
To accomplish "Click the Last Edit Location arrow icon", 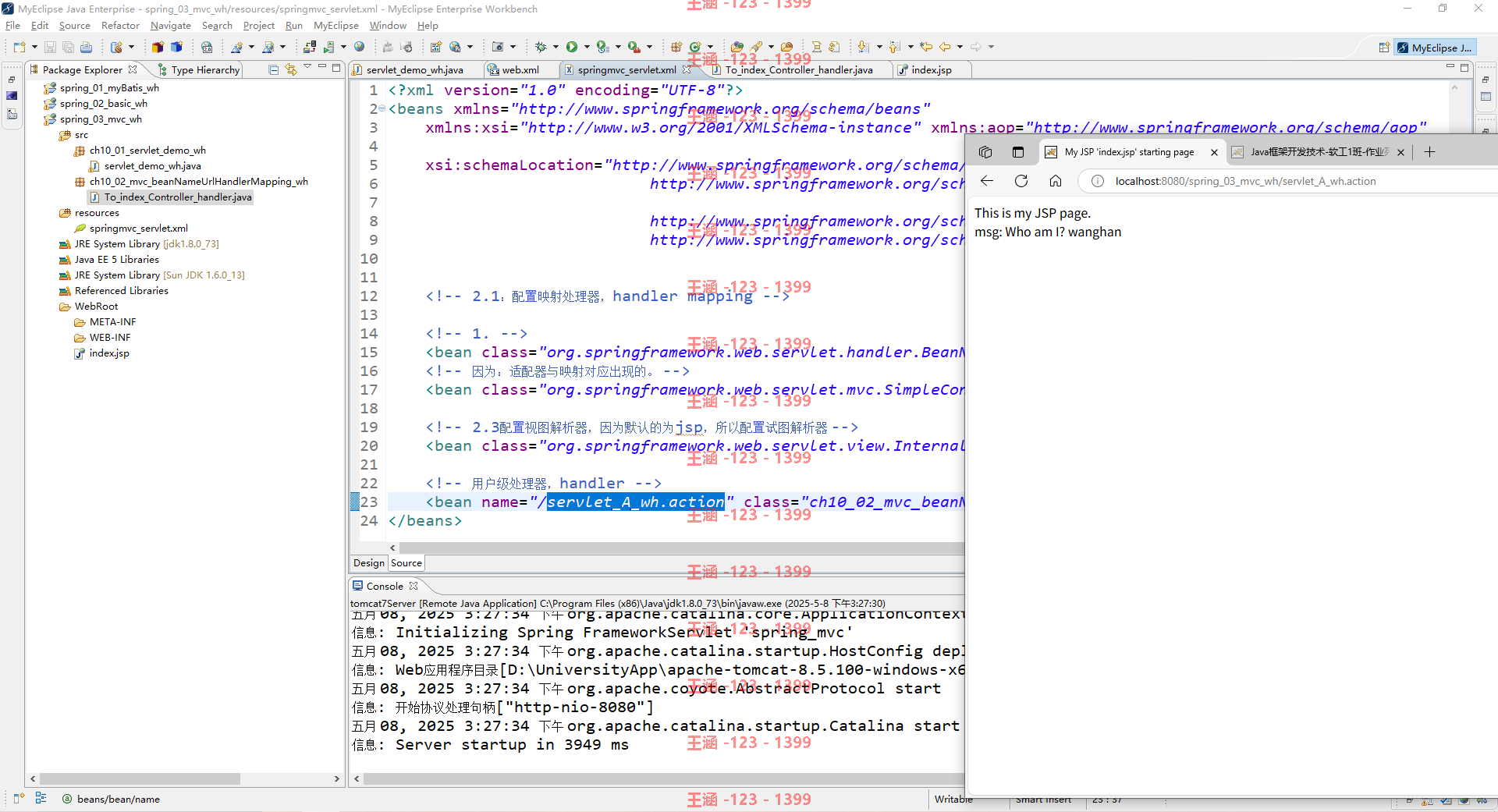I will tap(926, 47).
